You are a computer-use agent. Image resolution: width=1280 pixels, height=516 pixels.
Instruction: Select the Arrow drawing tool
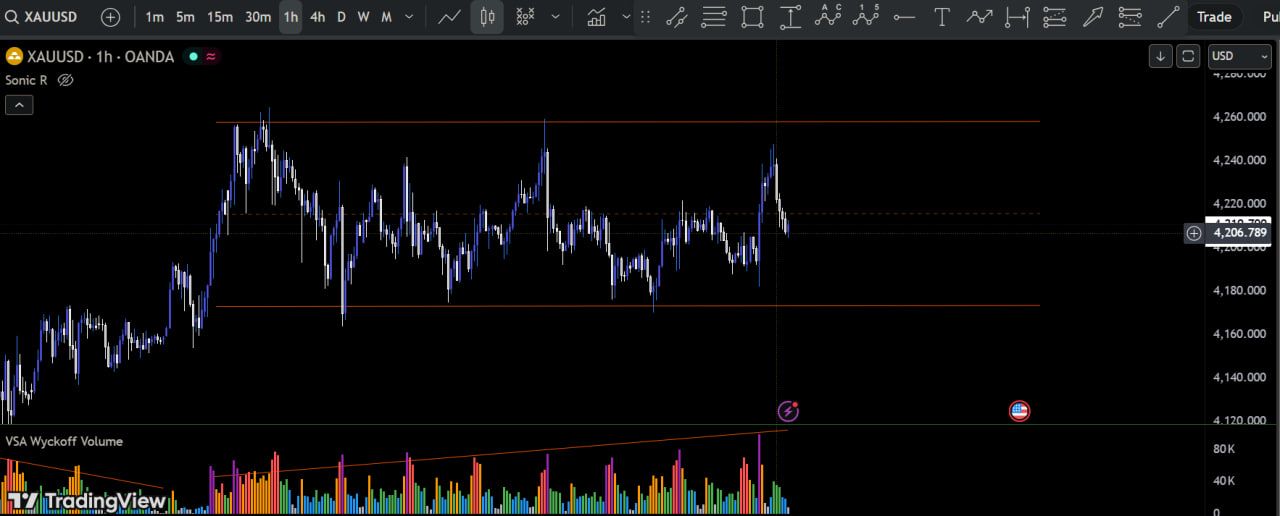click(1092, 17)
